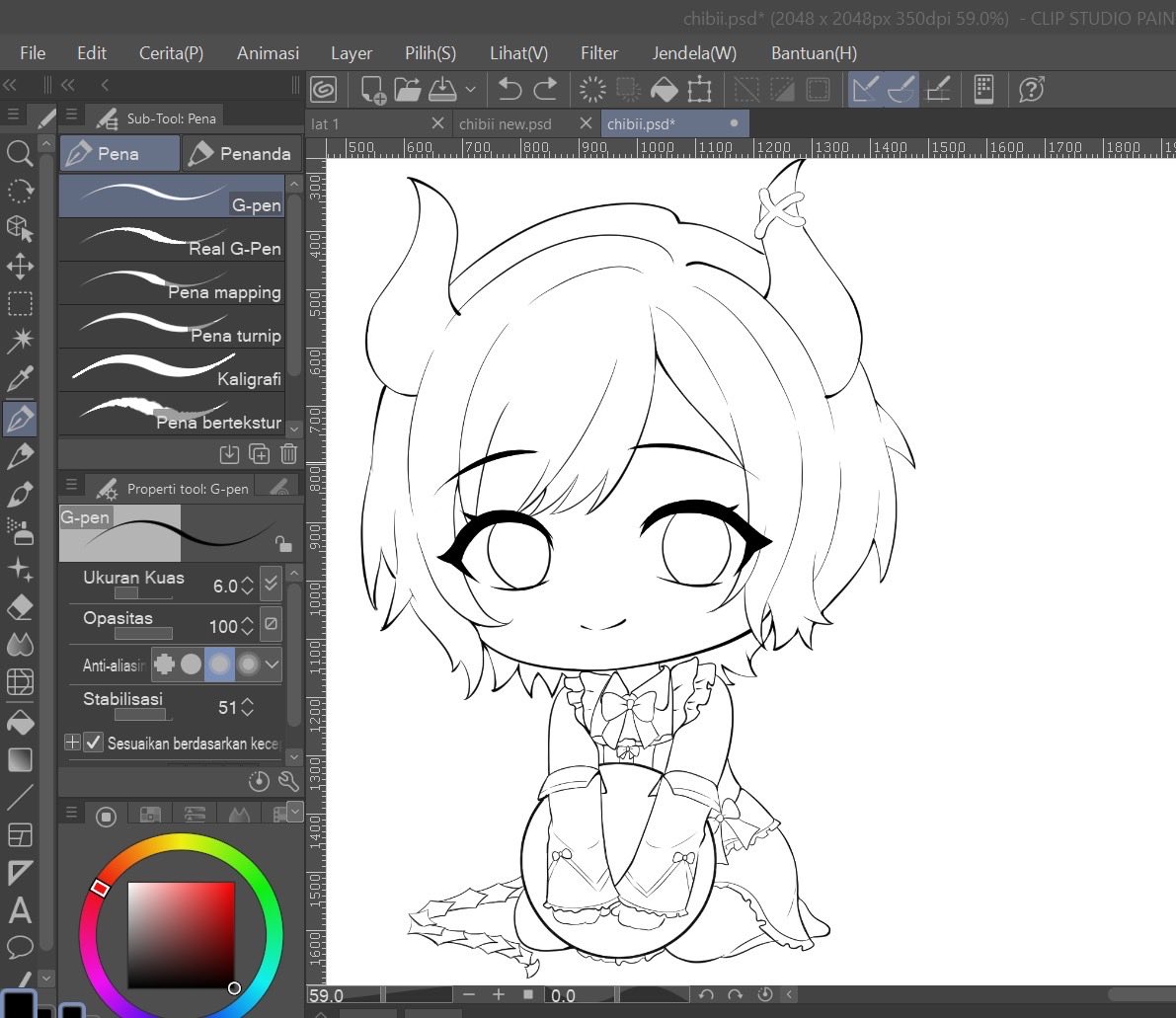Select the Eraser tool
The image size is (1176, 1018).
20,607
